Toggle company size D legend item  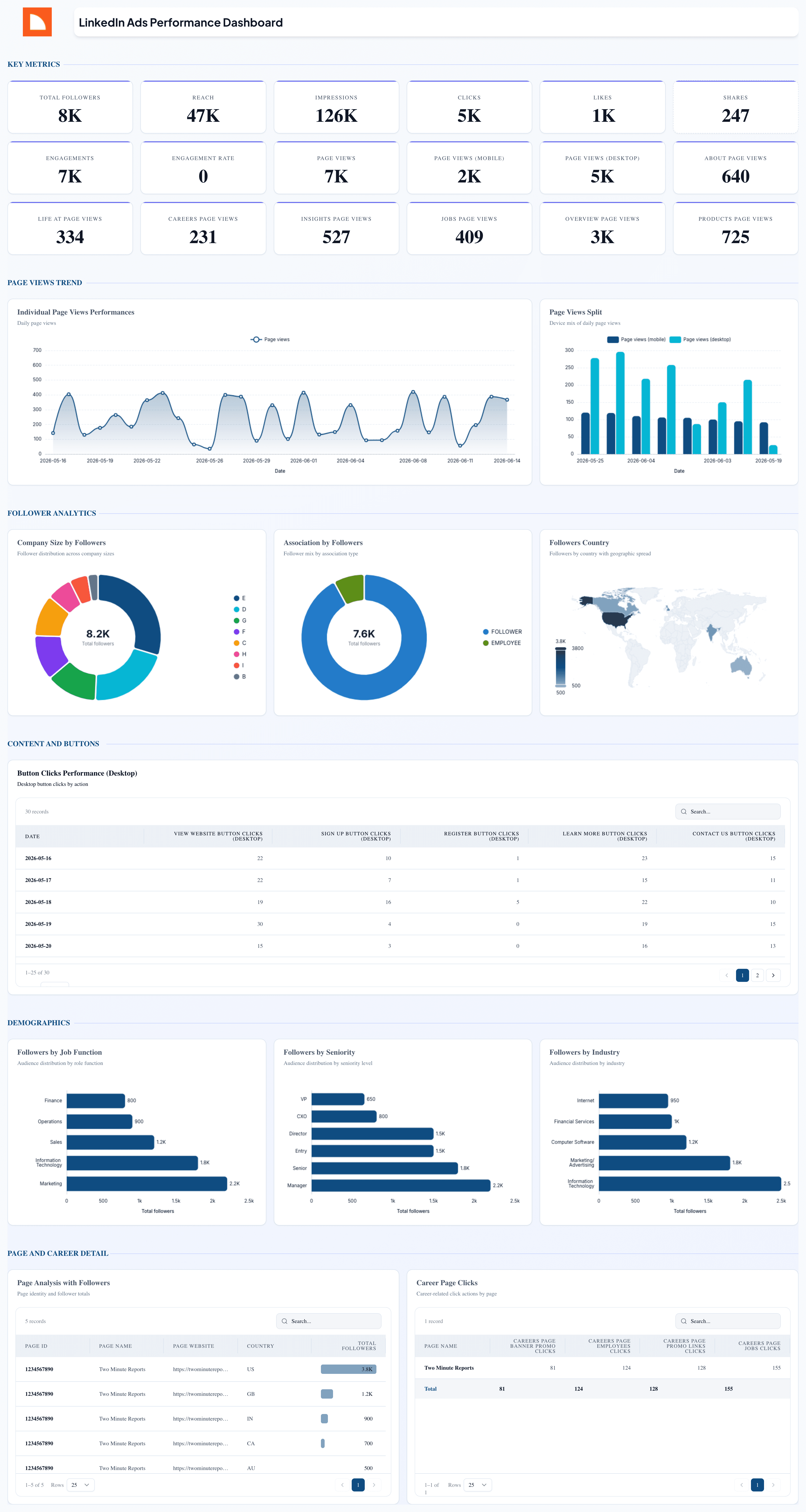pyautogui.click(x=240, y=609)
